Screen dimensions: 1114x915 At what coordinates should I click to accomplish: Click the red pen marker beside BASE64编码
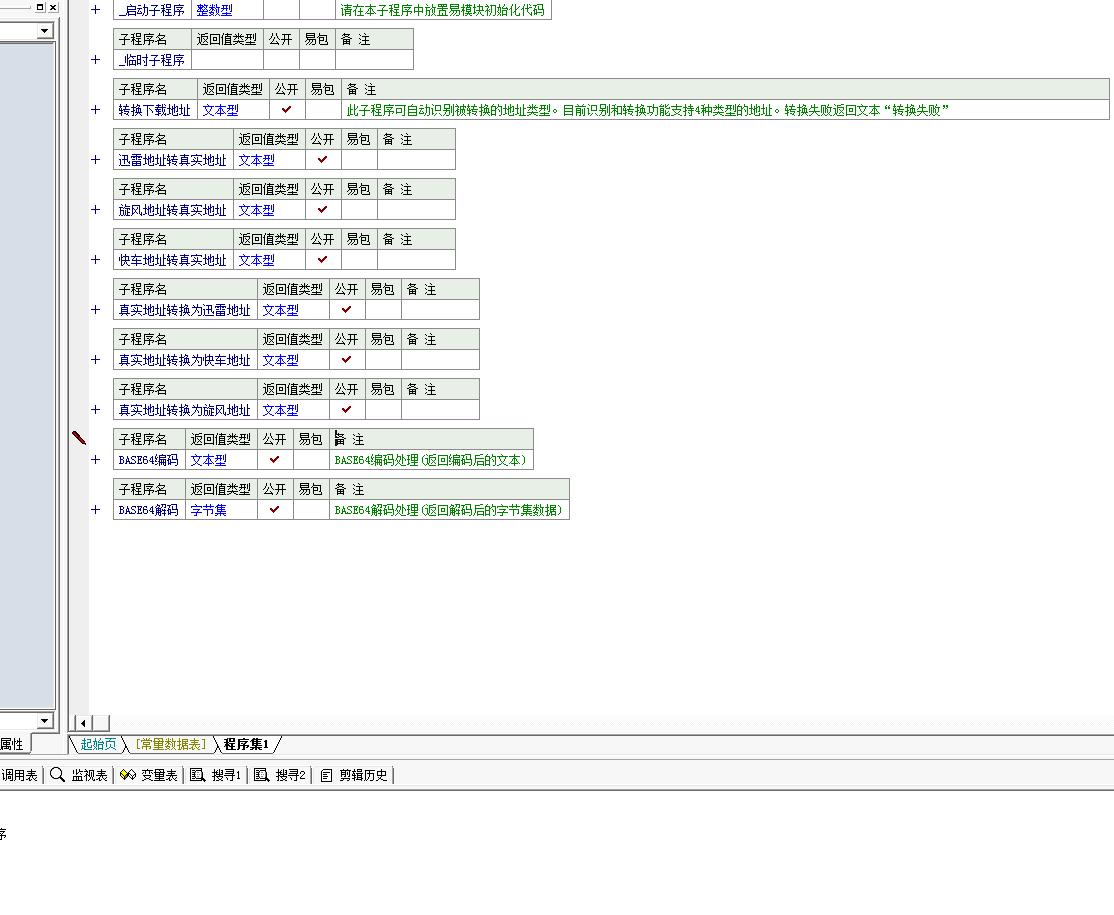pos(79,438)
